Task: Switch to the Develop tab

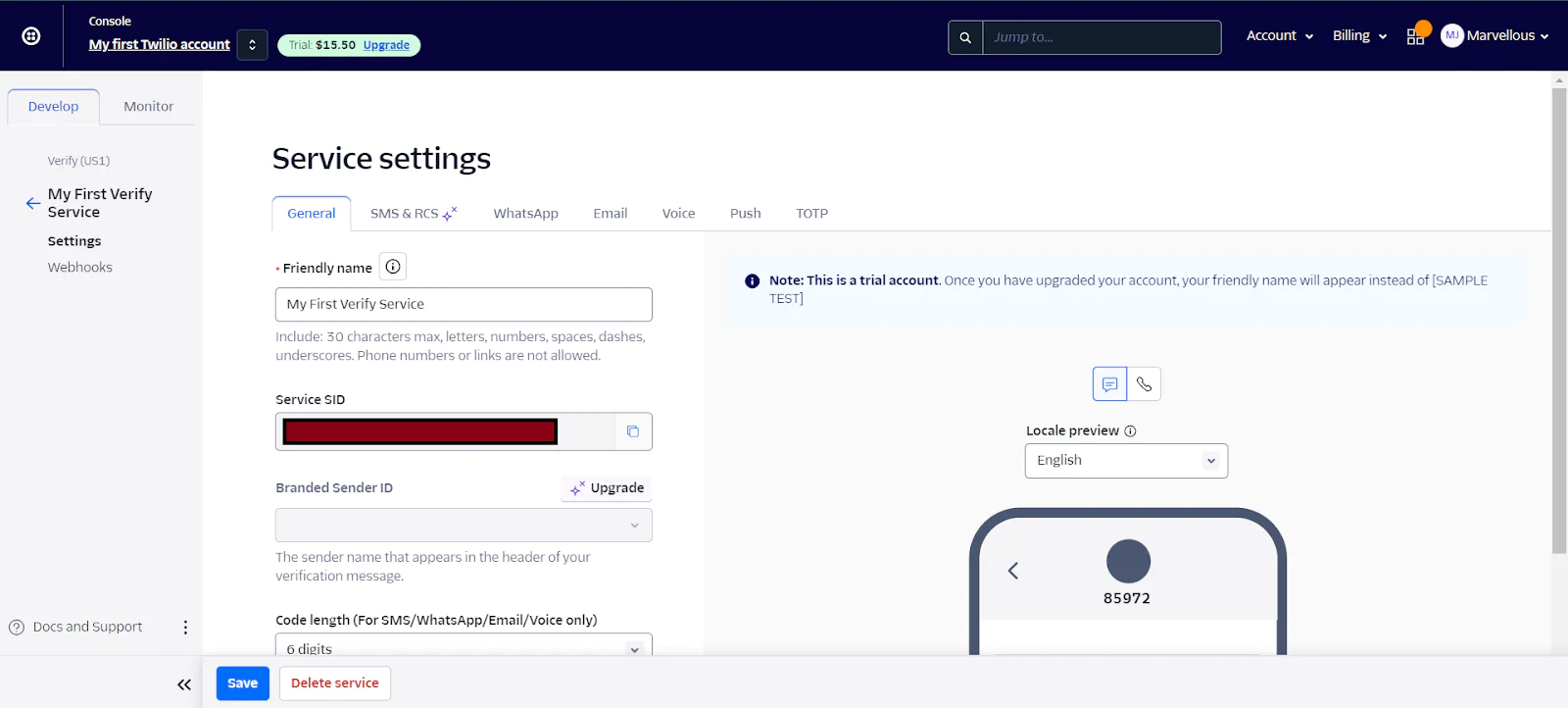Action: point(53,106)
